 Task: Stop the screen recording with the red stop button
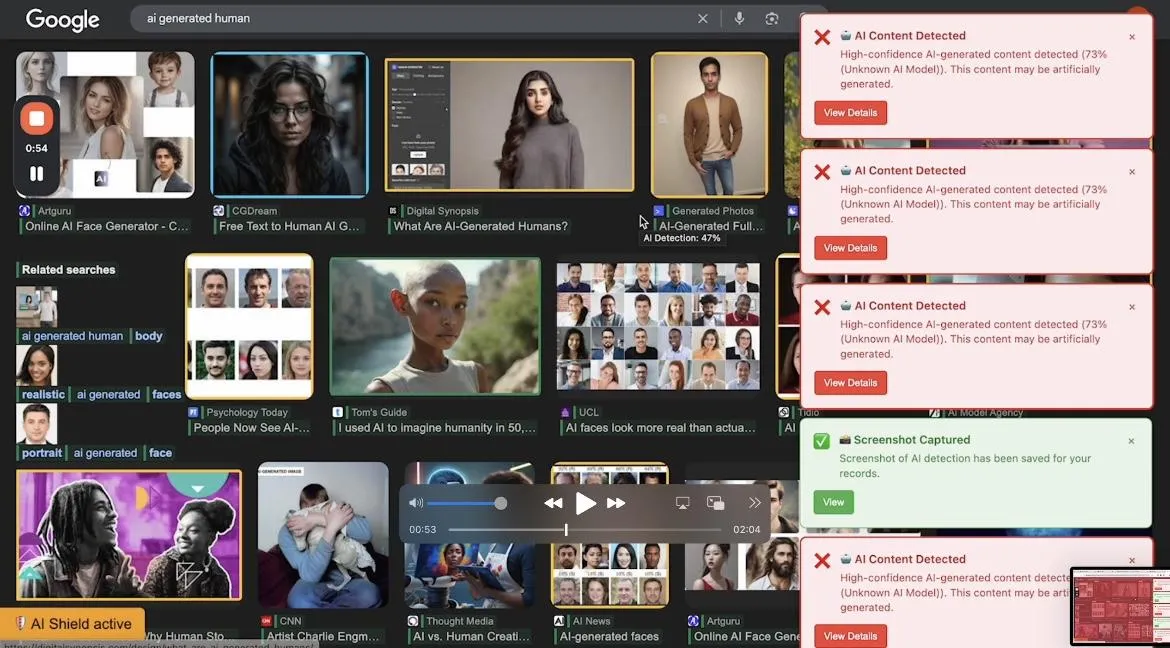[37, 118]
